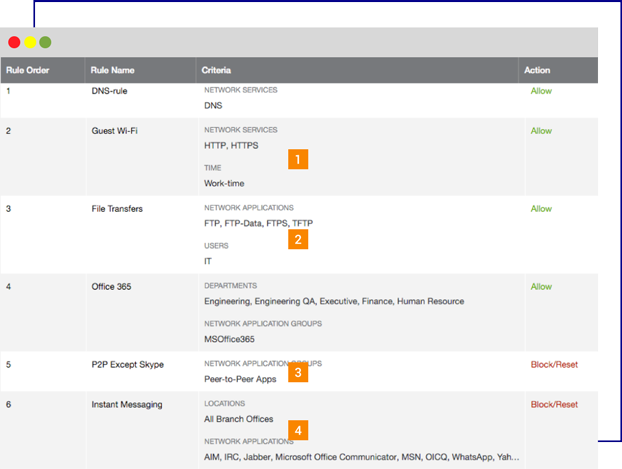
Task: Click the Rule Name column header
Action: [113, 71]
